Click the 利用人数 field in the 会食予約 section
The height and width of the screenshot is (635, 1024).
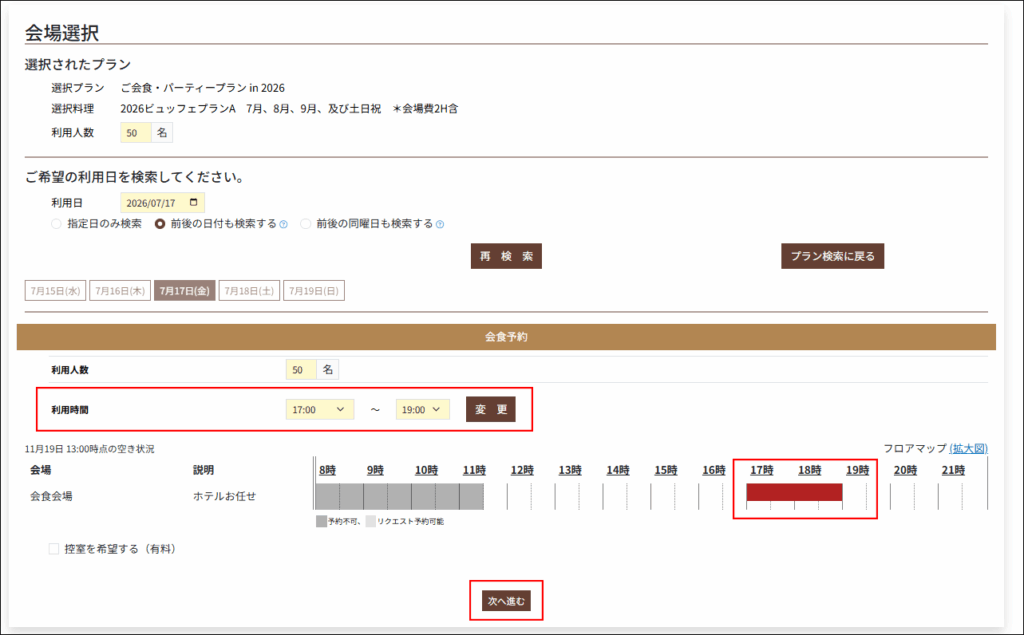coord(300,370)
